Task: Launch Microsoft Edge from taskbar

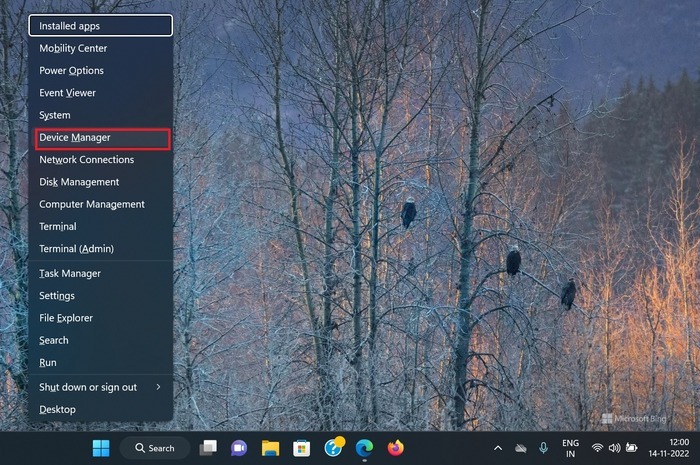Action: tap(364, 448)
